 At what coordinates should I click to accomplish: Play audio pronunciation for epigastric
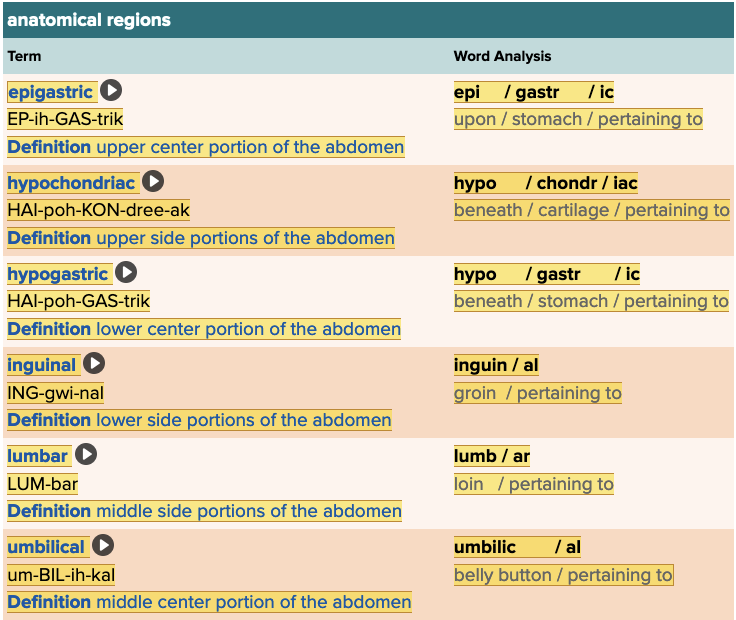pos(111,91)
